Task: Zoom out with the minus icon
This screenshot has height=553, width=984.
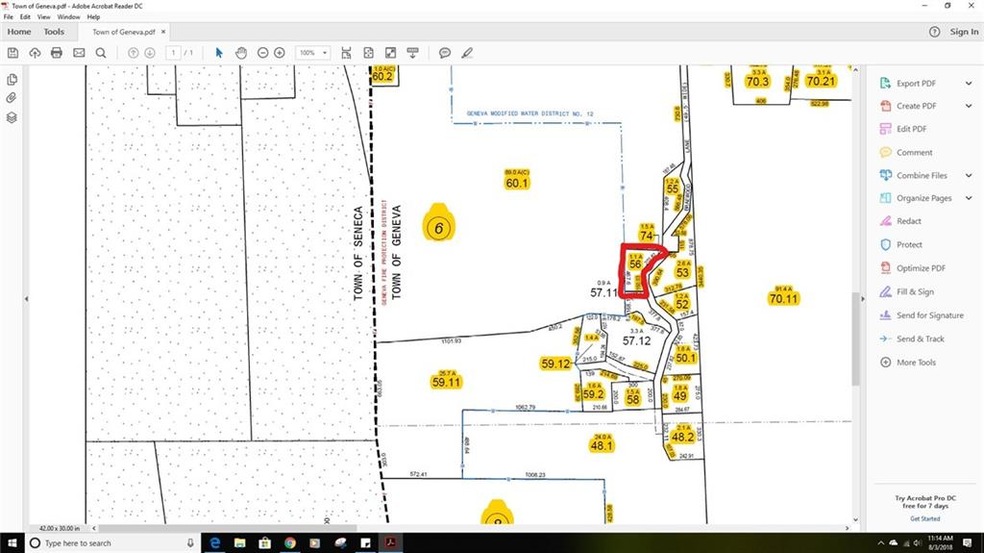Action: [263, 53]
